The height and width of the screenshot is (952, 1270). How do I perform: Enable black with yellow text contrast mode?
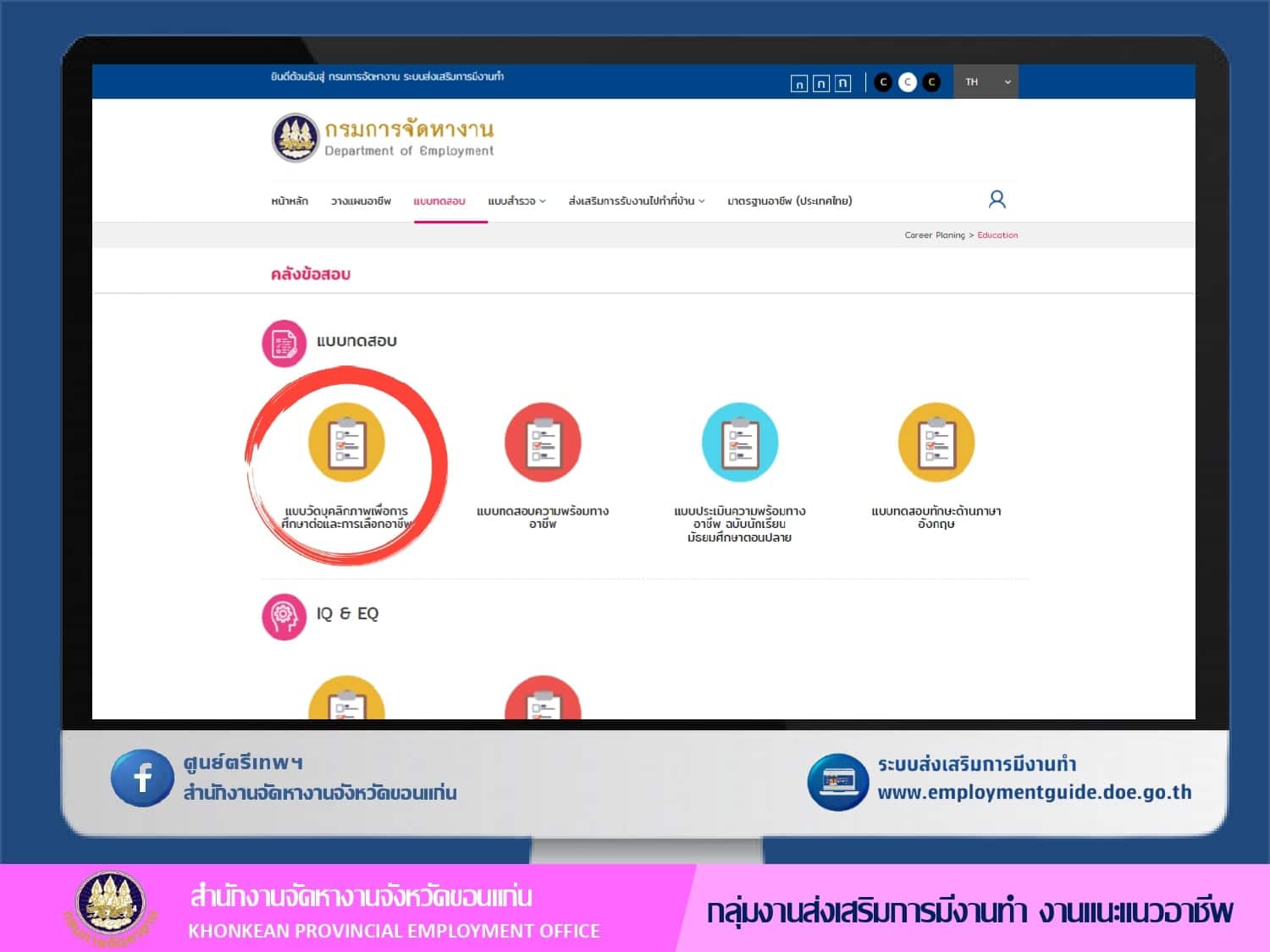(x=931, y=82)
